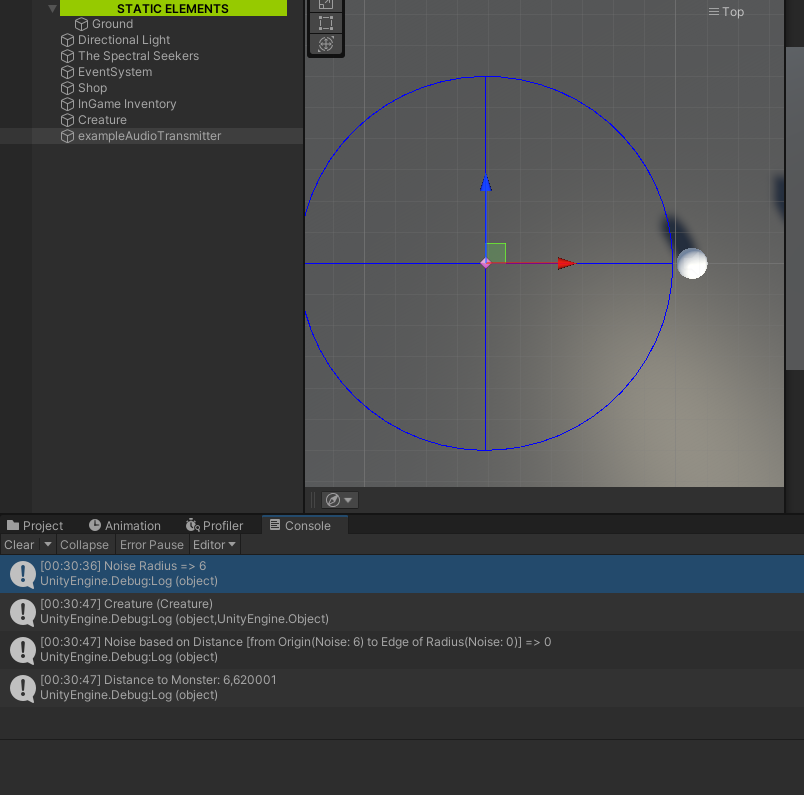Screen dimensions: 804x795
Task: Open the Clear button's dropdown arrow
Action: [x=47, y=545]
